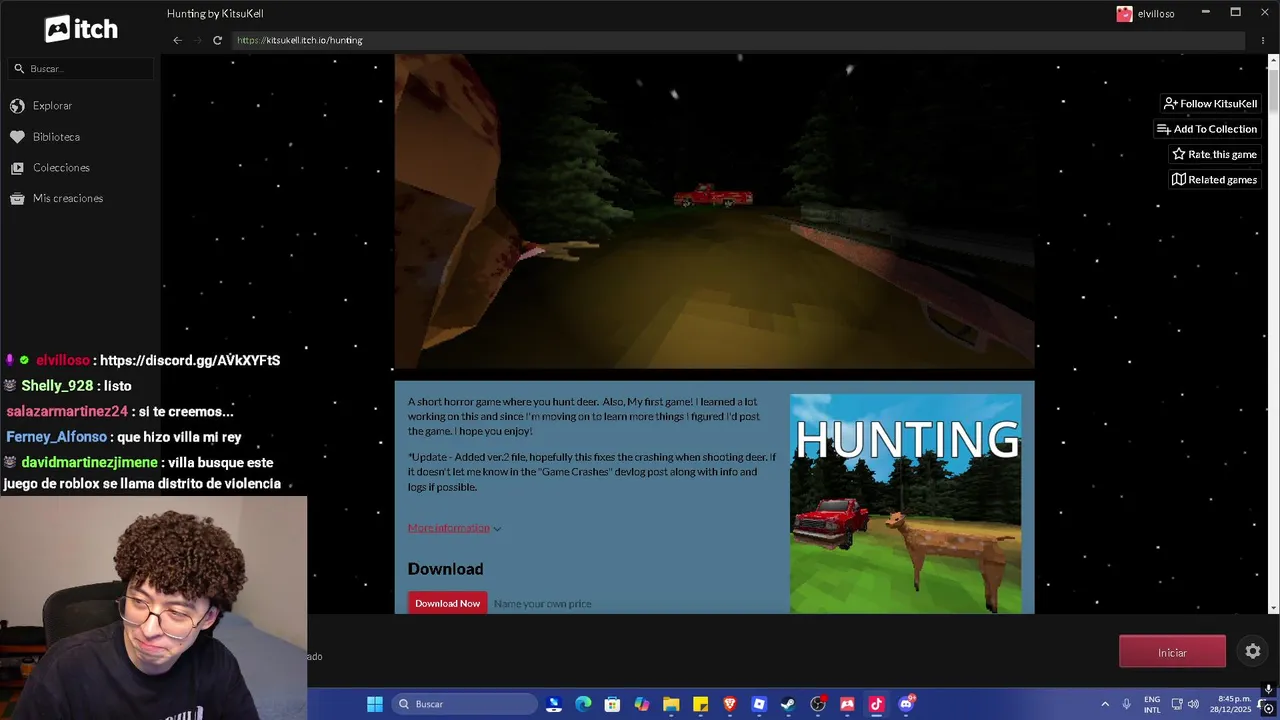Click the Download Now button
Image resolution: width=1280 pixels, height=720 pixels.
pos(447,603)
